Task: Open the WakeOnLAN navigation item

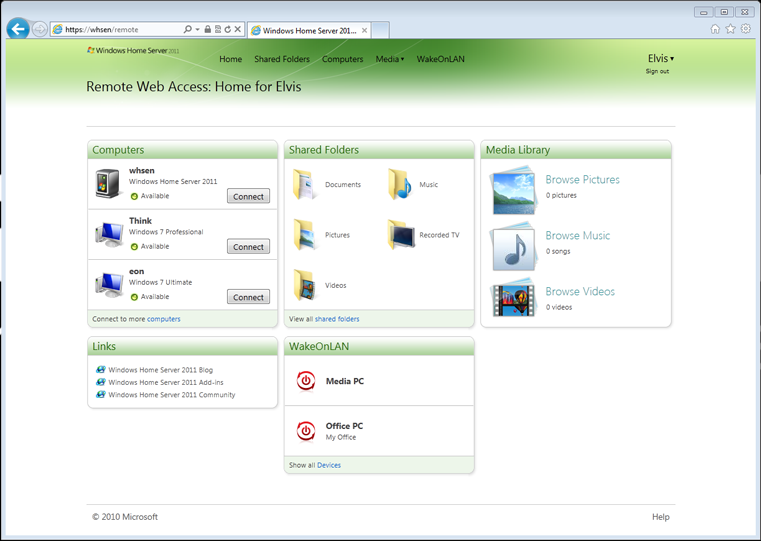Action: pyautogui.click(x=441, y=59)
